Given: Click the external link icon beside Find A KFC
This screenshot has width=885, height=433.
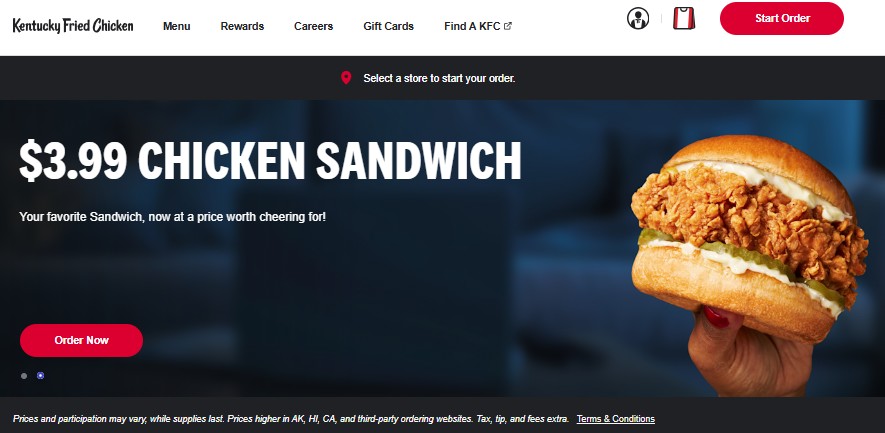Looking at the screenshot, I should click(507, 26).
